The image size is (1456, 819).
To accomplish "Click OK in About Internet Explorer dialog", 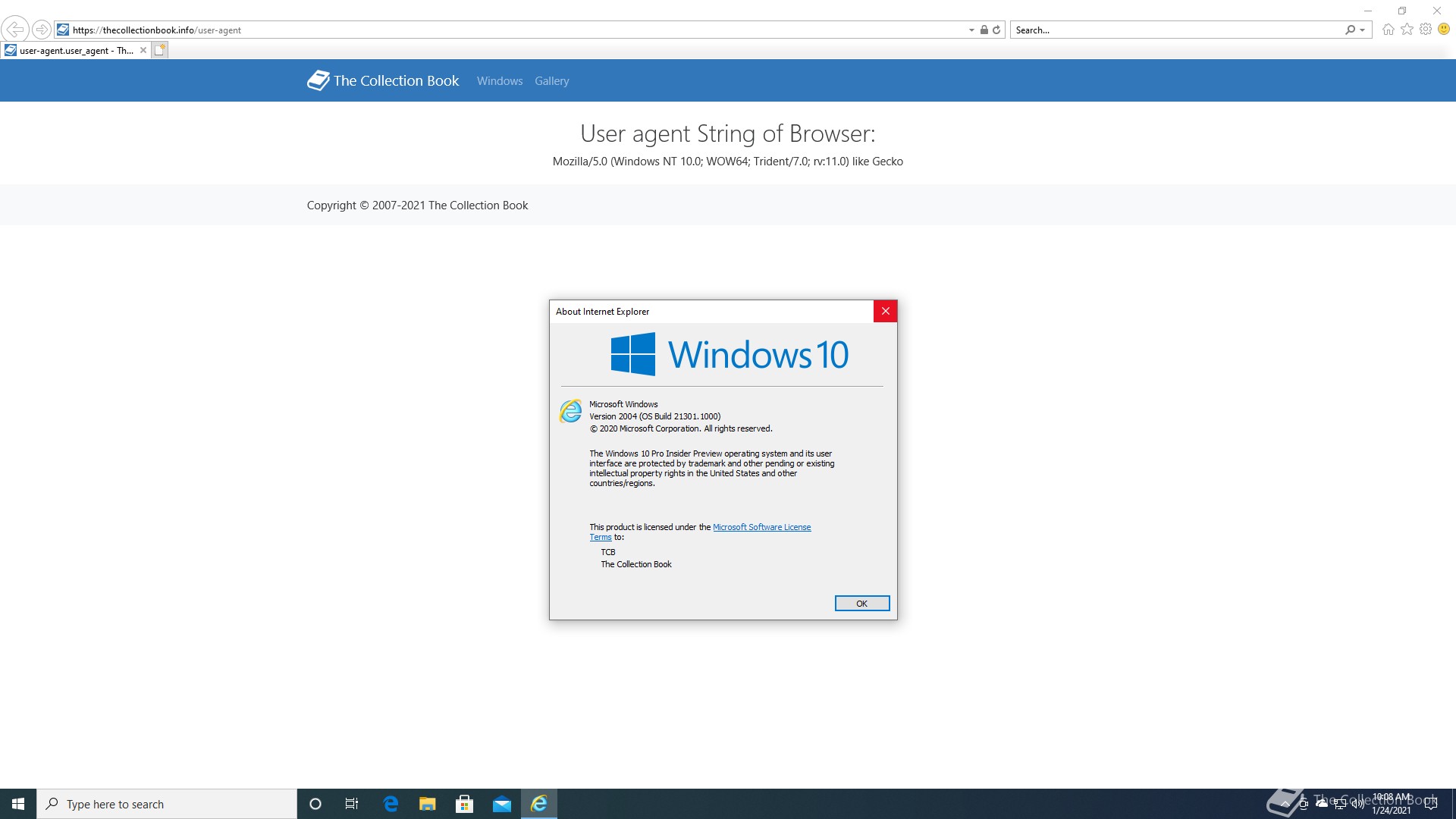I will (x=861, y=604).
